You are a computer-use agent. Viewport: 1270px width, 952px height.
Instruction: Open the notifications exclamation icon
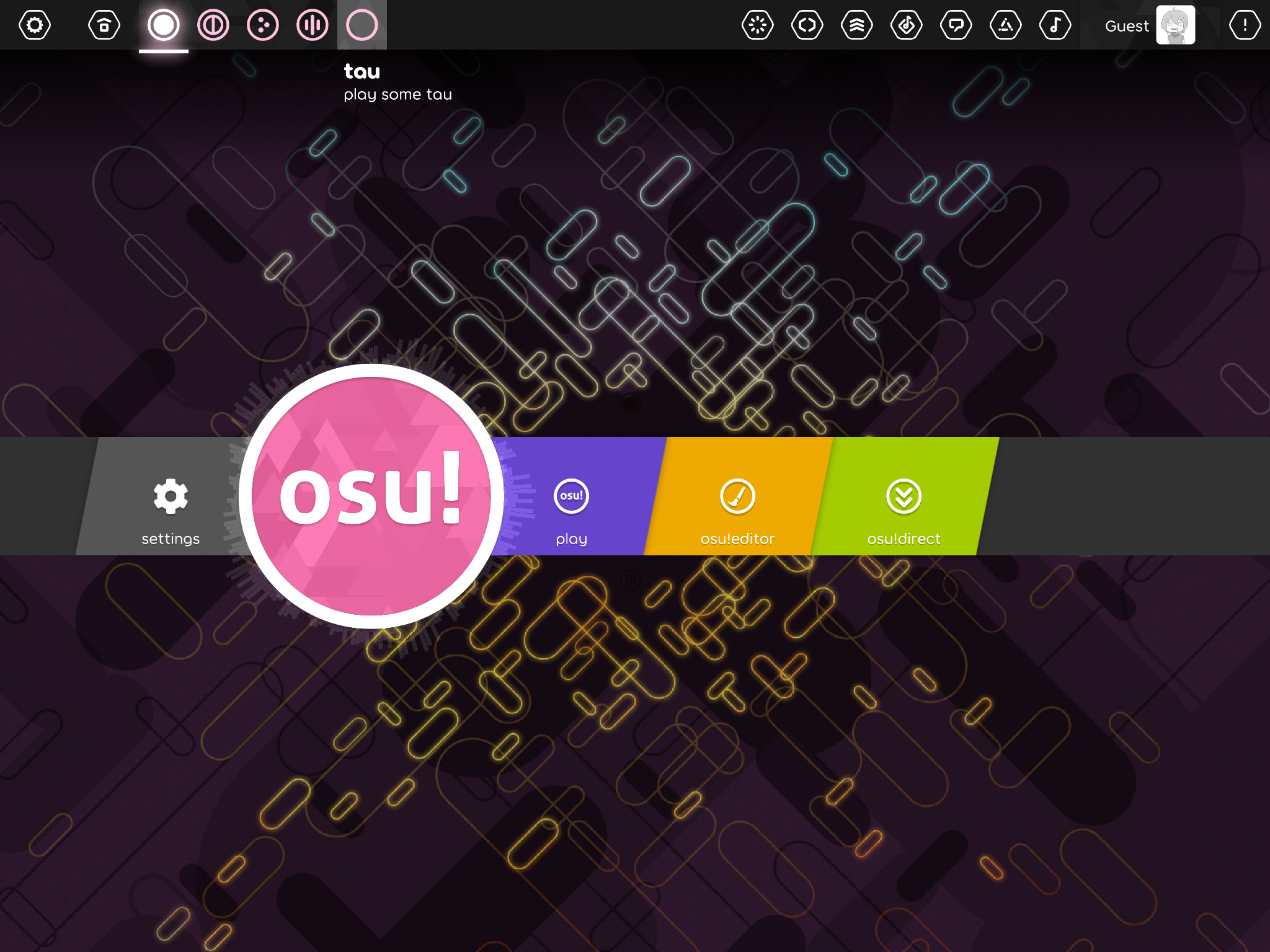pyautogui.click(x=1245, y=25)
